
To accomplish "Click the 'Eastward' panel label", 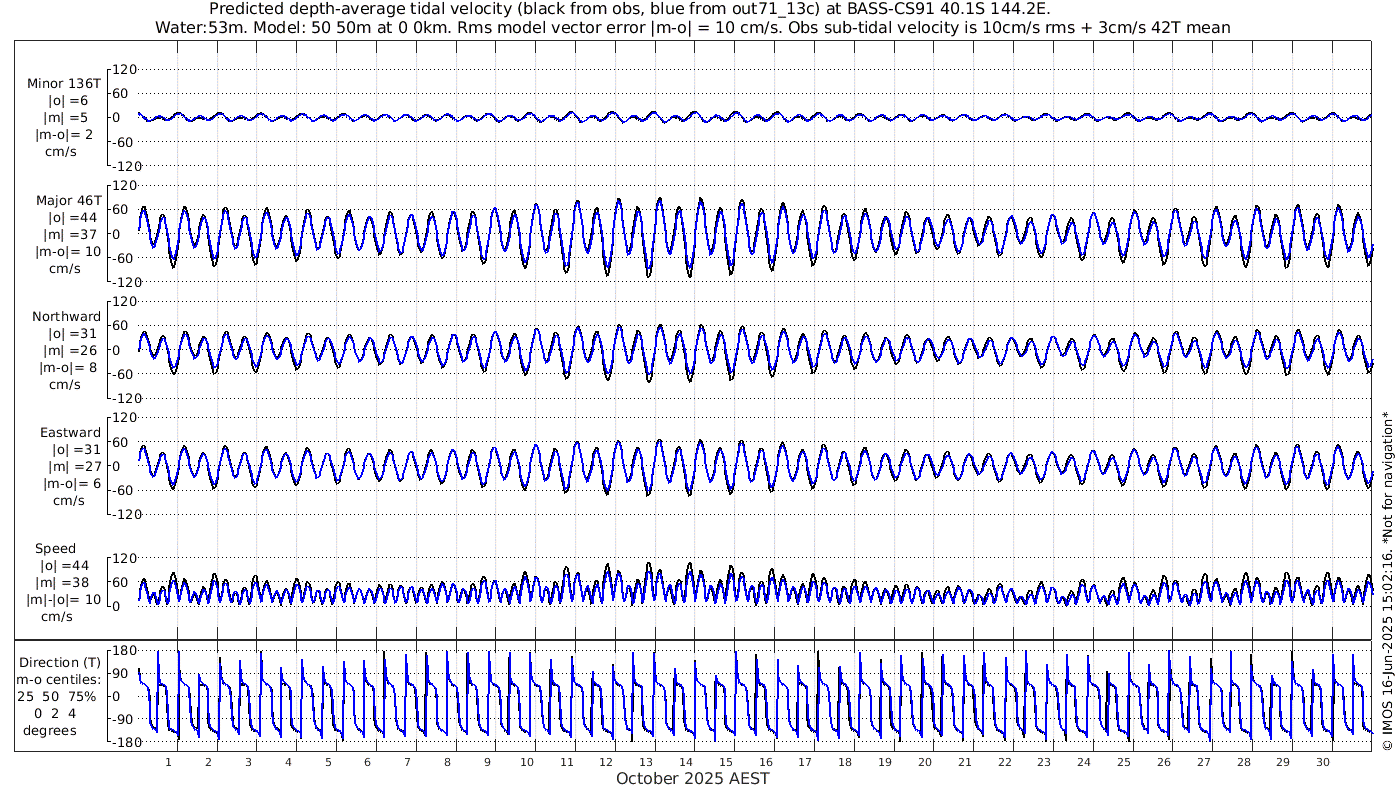I will tap(70, 433).
